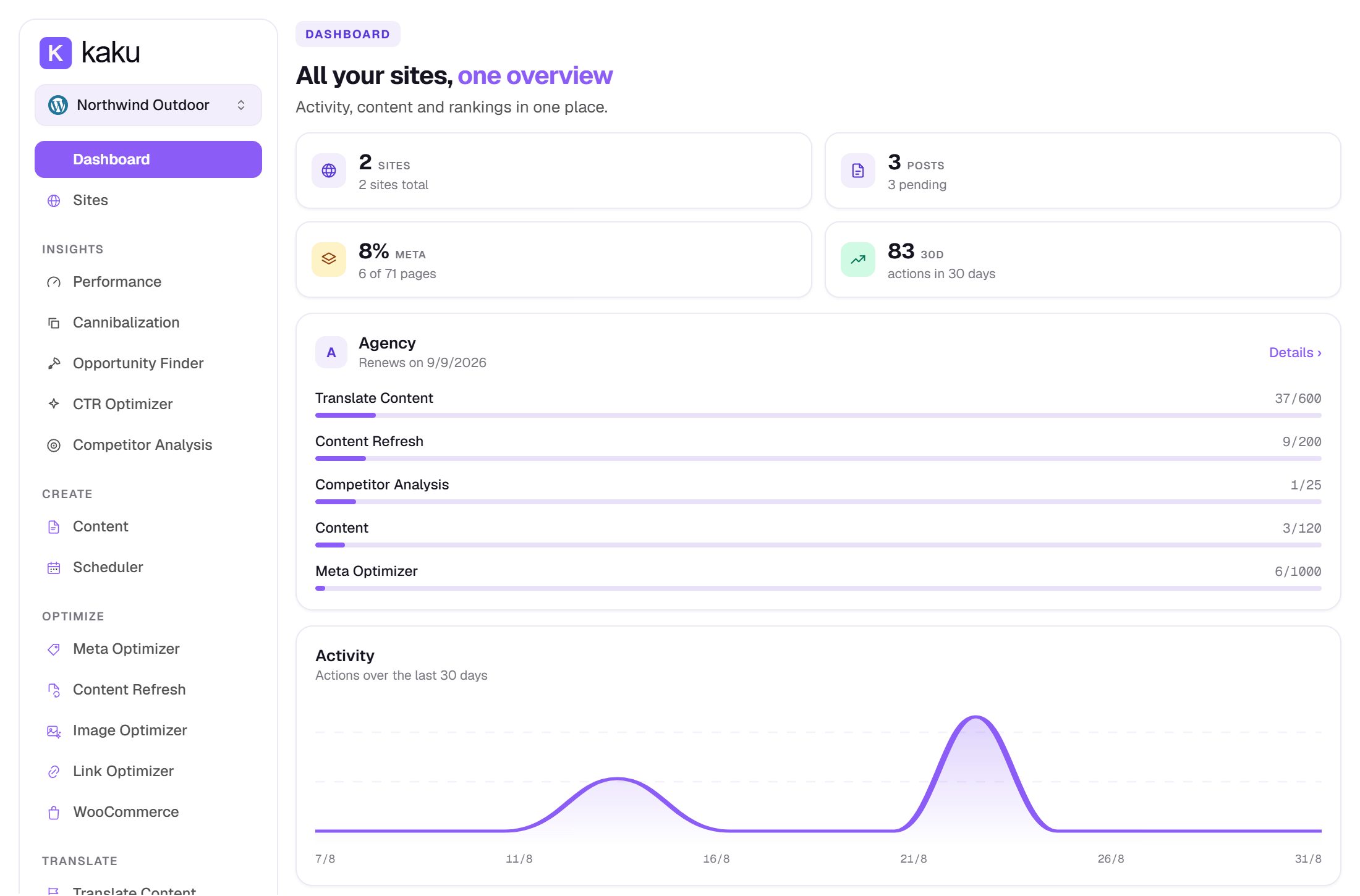This screenshot has height=896, width=1360.
Task: Click the target icon for Competitor Analysis sidebar
Action: coord(54,446)
